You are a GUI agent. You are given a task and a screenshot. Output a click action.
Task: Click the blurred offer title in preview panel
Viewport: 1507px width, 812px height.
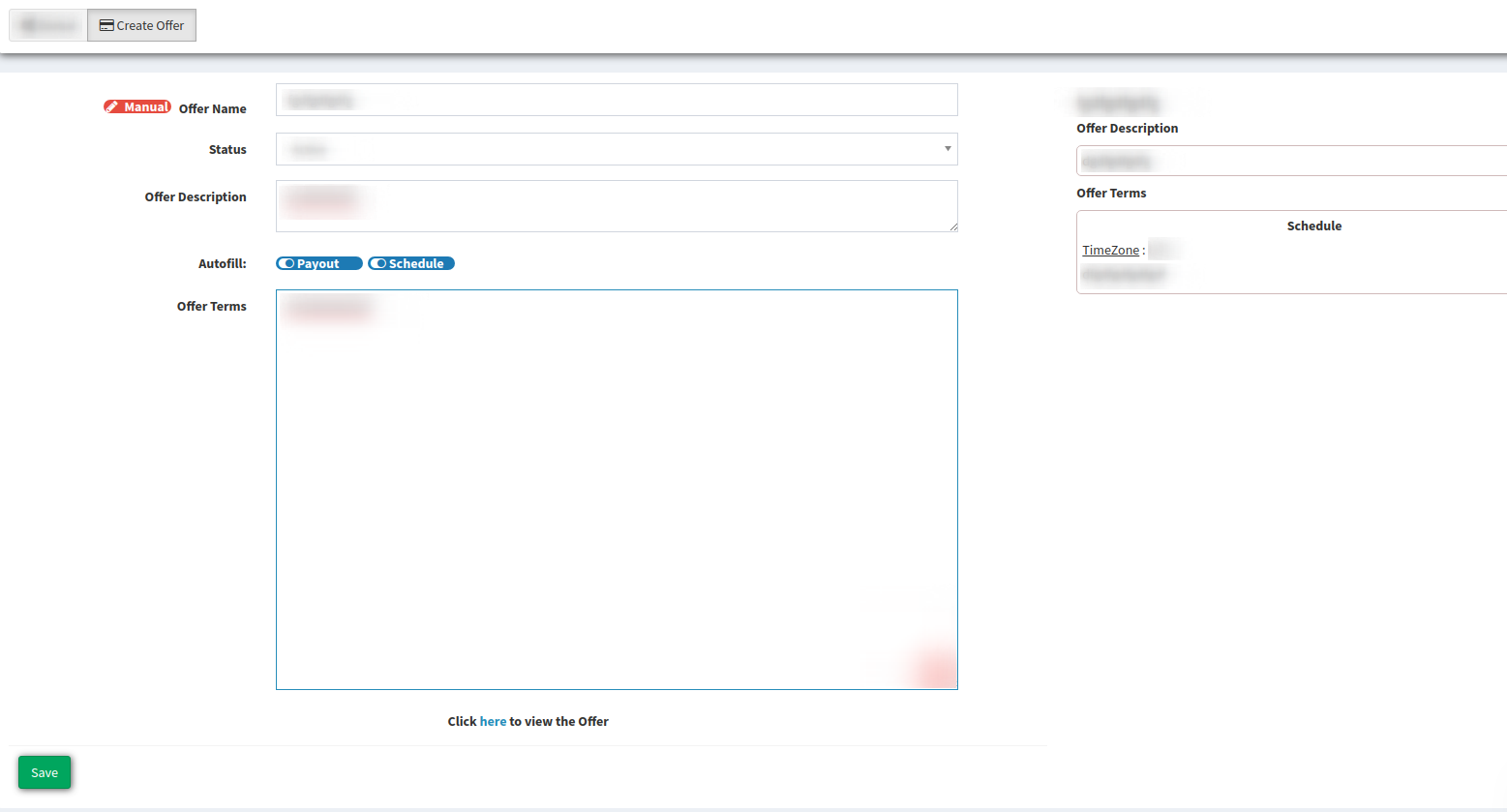1118,103
